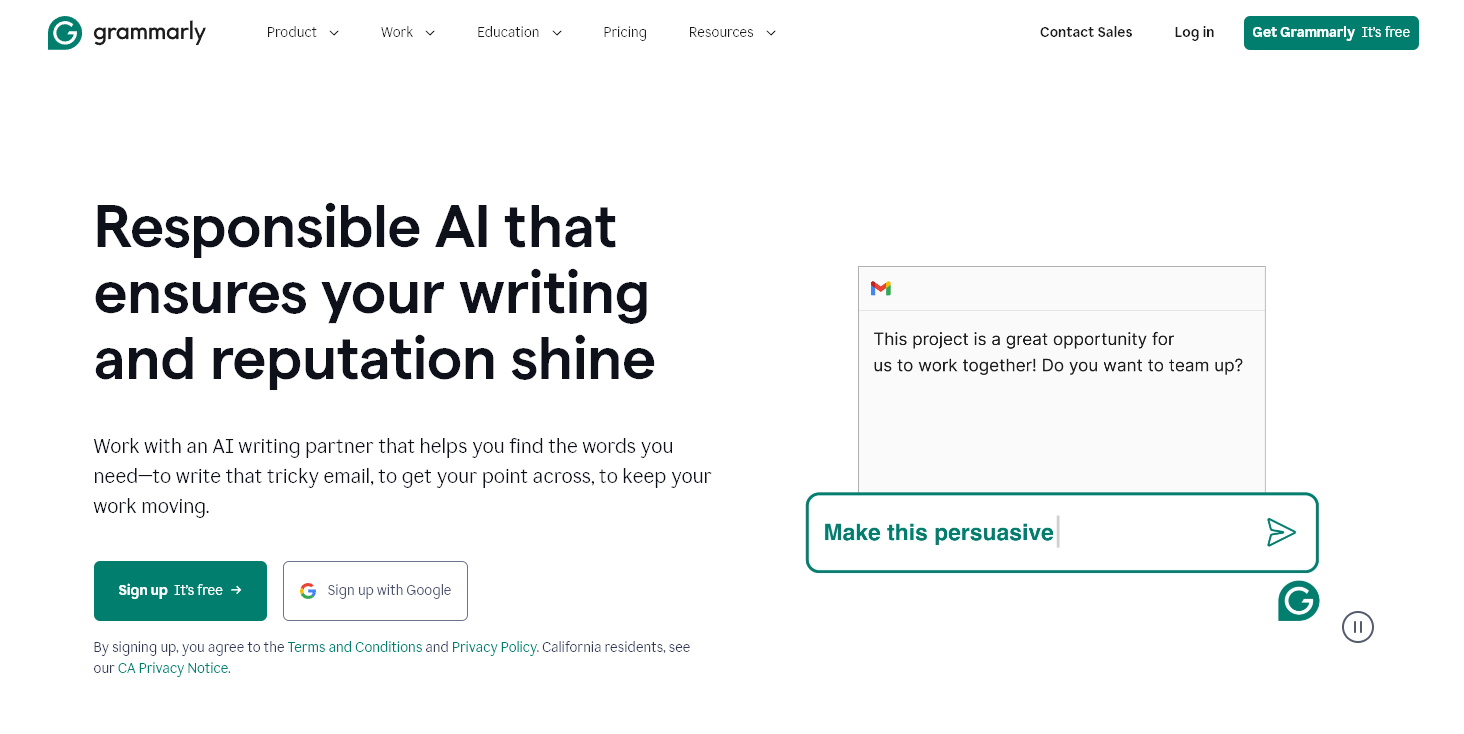This screenshot has width=1464, height=734.
Task: Click the Gmail icon in the email preview
Action: click(x=880, y=288)
